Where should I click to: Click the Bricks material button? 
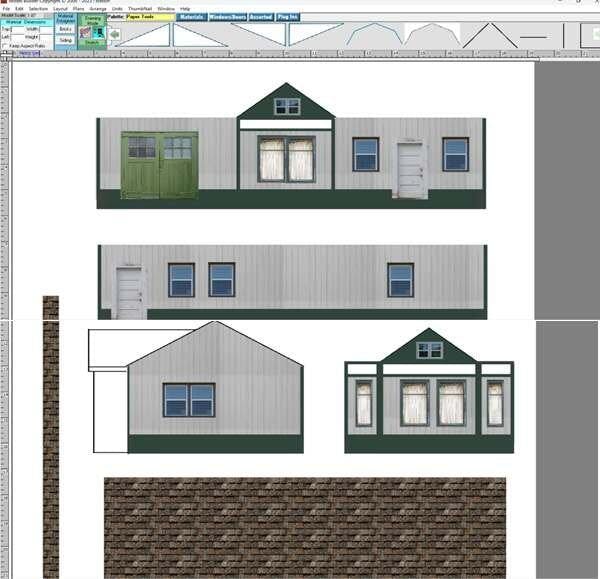65,30
